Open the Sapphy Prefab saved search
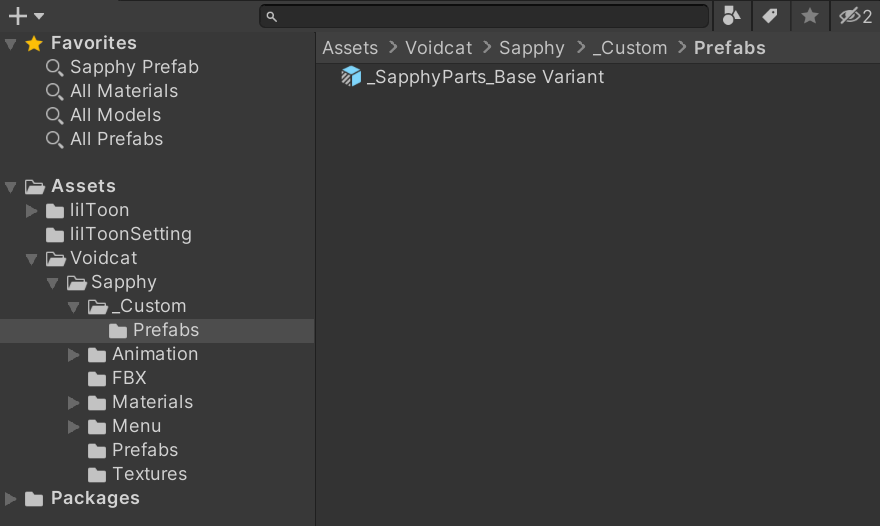This screenshot has height=526, width=880. (x=134, y=67)
